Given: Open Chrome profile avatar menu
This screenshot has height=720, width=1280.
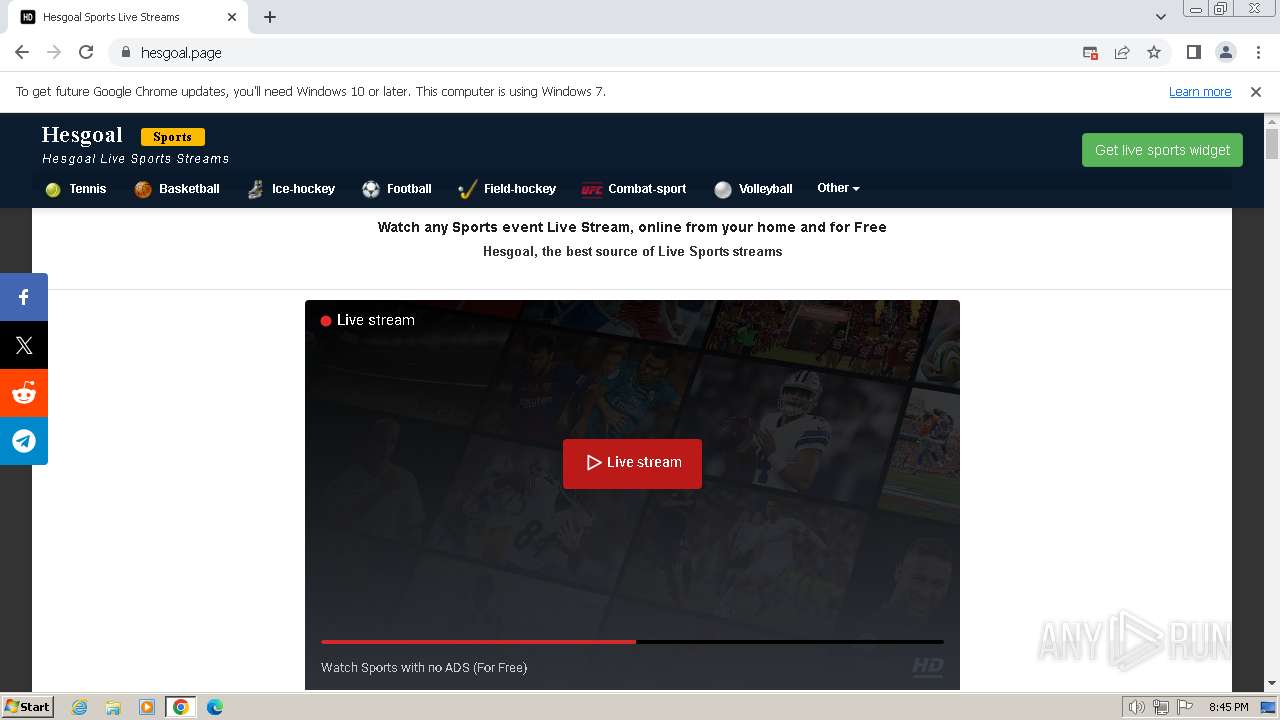Looking at the screenshot, I should click(x=1226, y=53).
